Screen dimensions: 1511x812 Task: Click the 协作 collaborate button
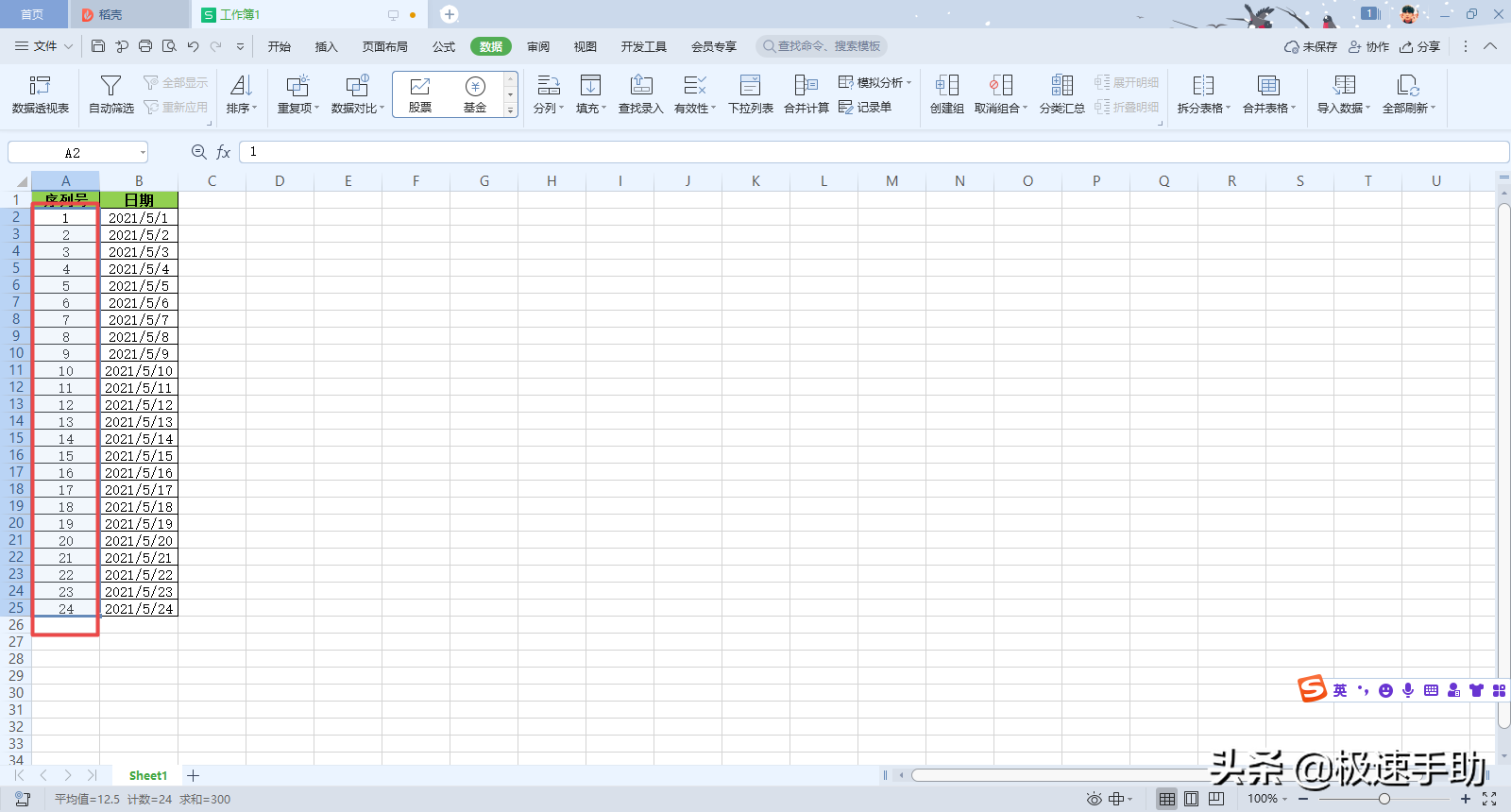(1368, 46)
